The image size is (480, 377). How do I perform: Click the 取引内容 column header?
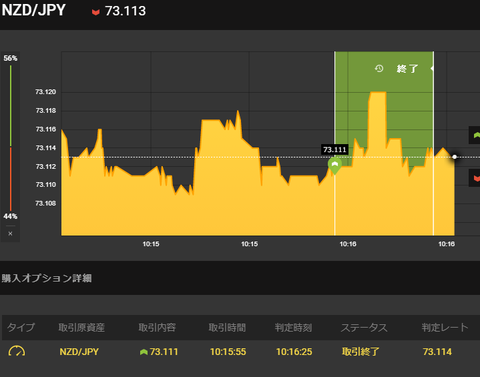click(x=157, y=327)
